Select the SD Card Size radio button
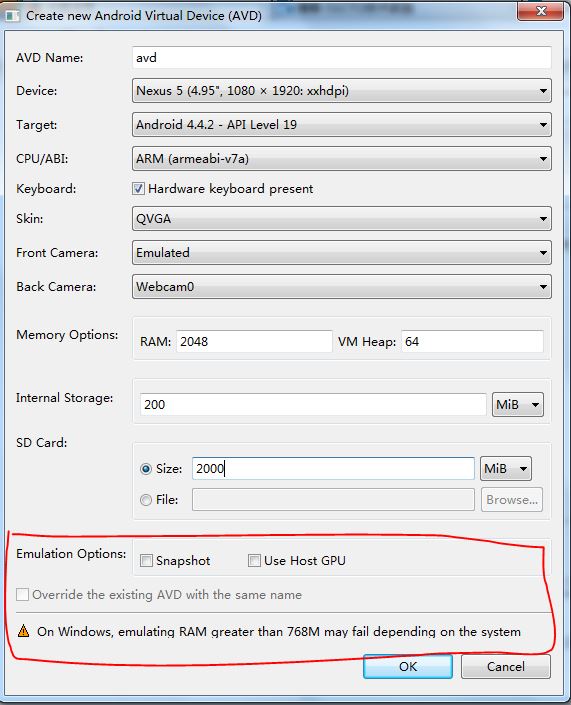571x705 pixels. 146,469
